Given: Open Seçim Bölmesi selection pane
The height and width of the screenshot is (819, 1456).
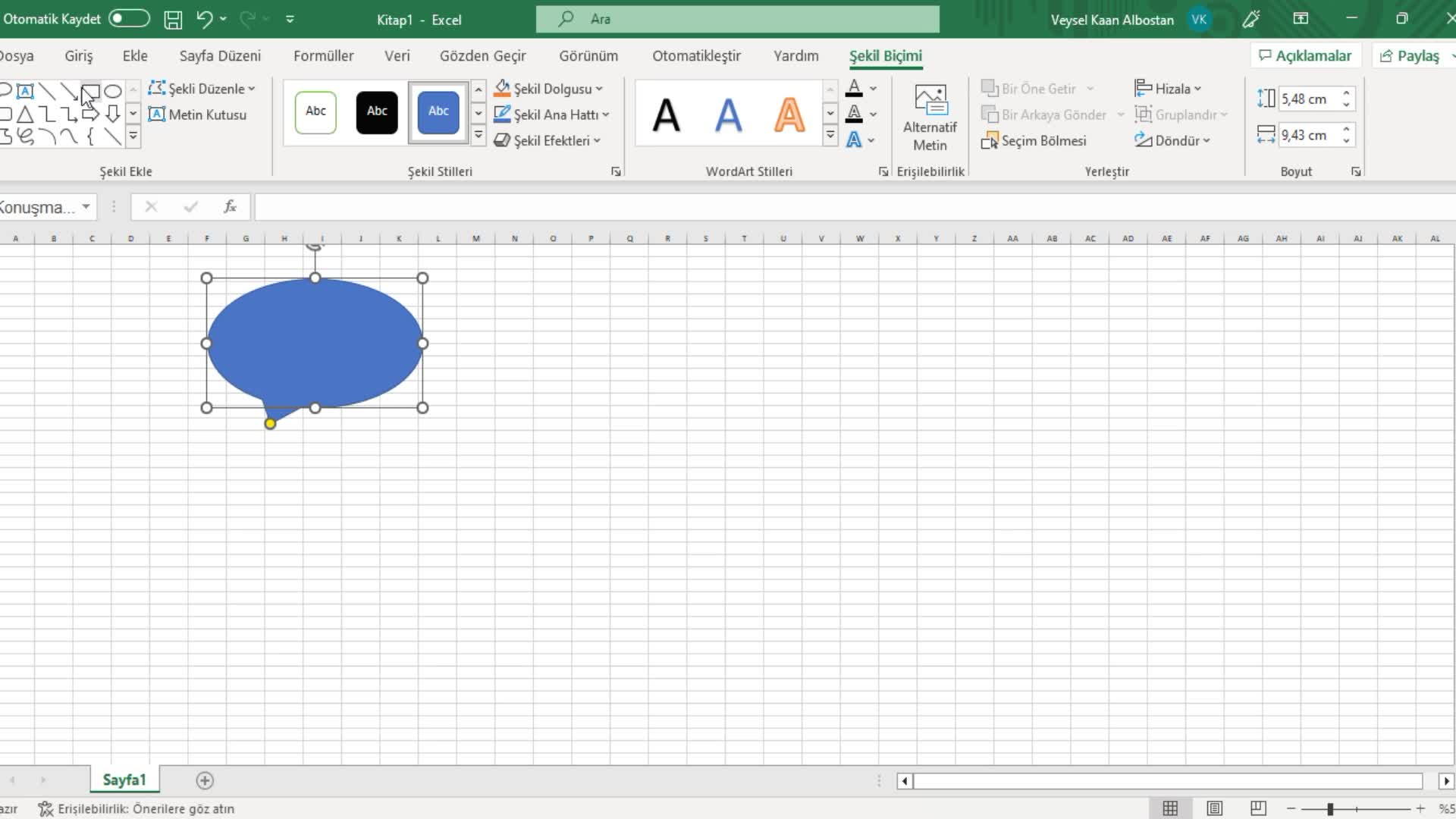Looking at the screenshot, I should pyautogui.click(x=1034, y=140).
